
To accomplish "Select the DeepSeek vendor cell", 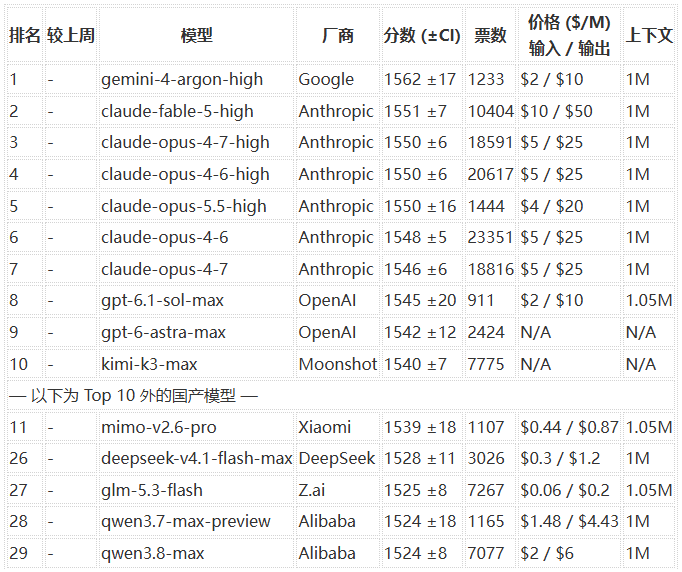I will point(337,458).
